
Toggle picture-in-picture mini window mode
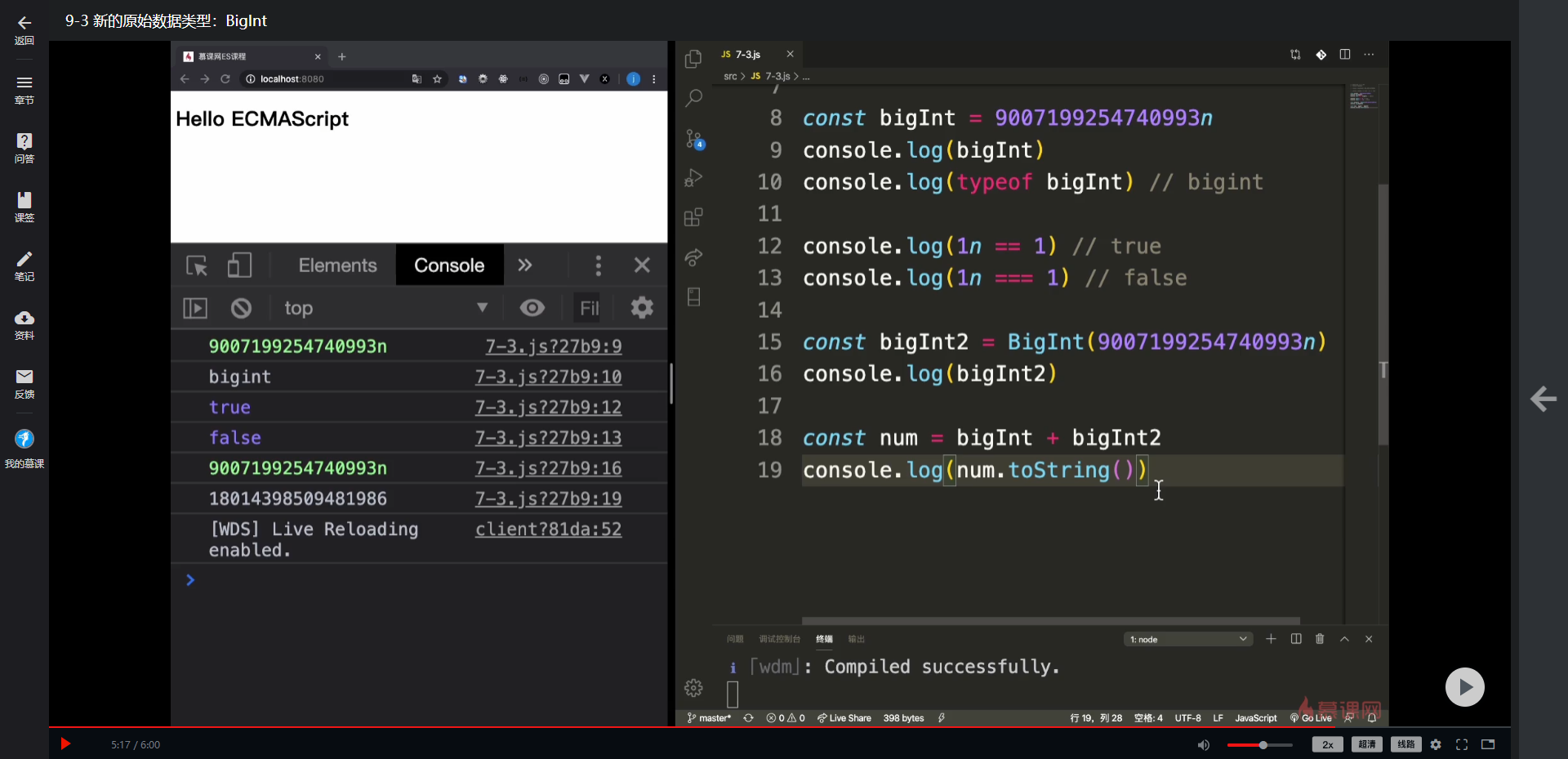click(1488, 744)
